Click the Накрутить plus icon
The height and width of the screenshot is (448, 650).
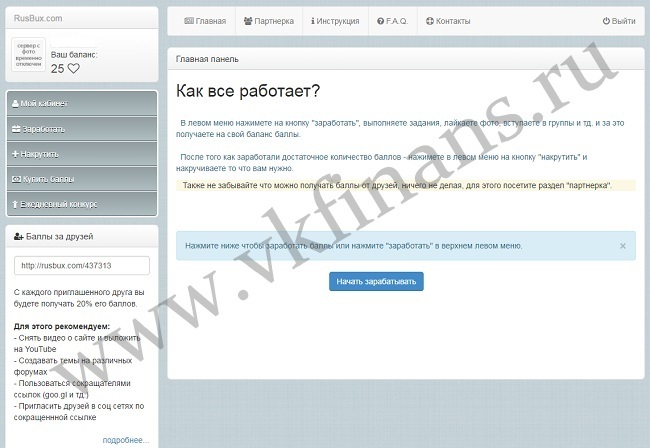[x=15, y=154]
